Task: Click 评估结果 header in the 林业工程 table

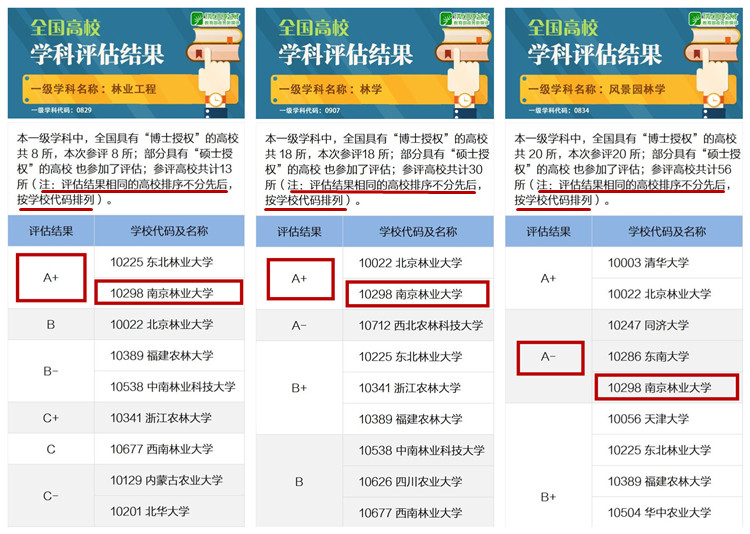Action: pyautogui.click(x=51, y=231)
